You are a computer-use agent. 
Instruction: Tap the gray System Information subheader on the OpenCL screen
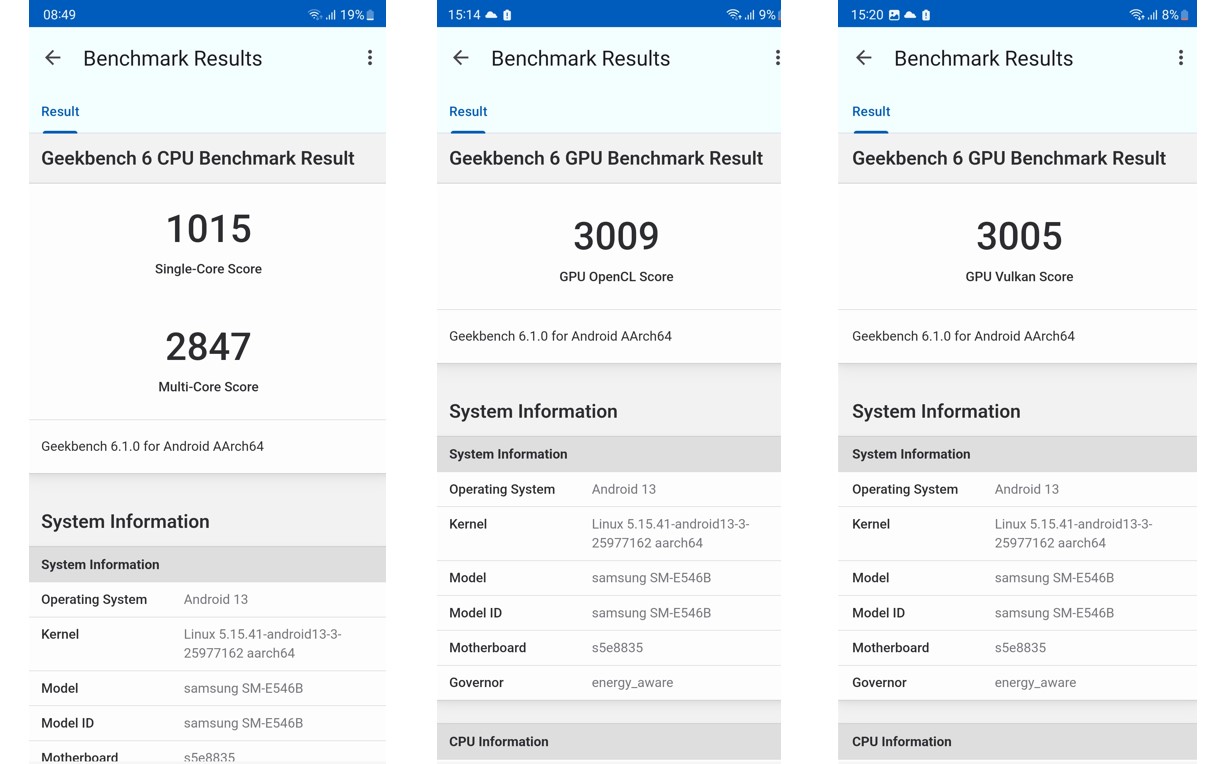point(609,454)
